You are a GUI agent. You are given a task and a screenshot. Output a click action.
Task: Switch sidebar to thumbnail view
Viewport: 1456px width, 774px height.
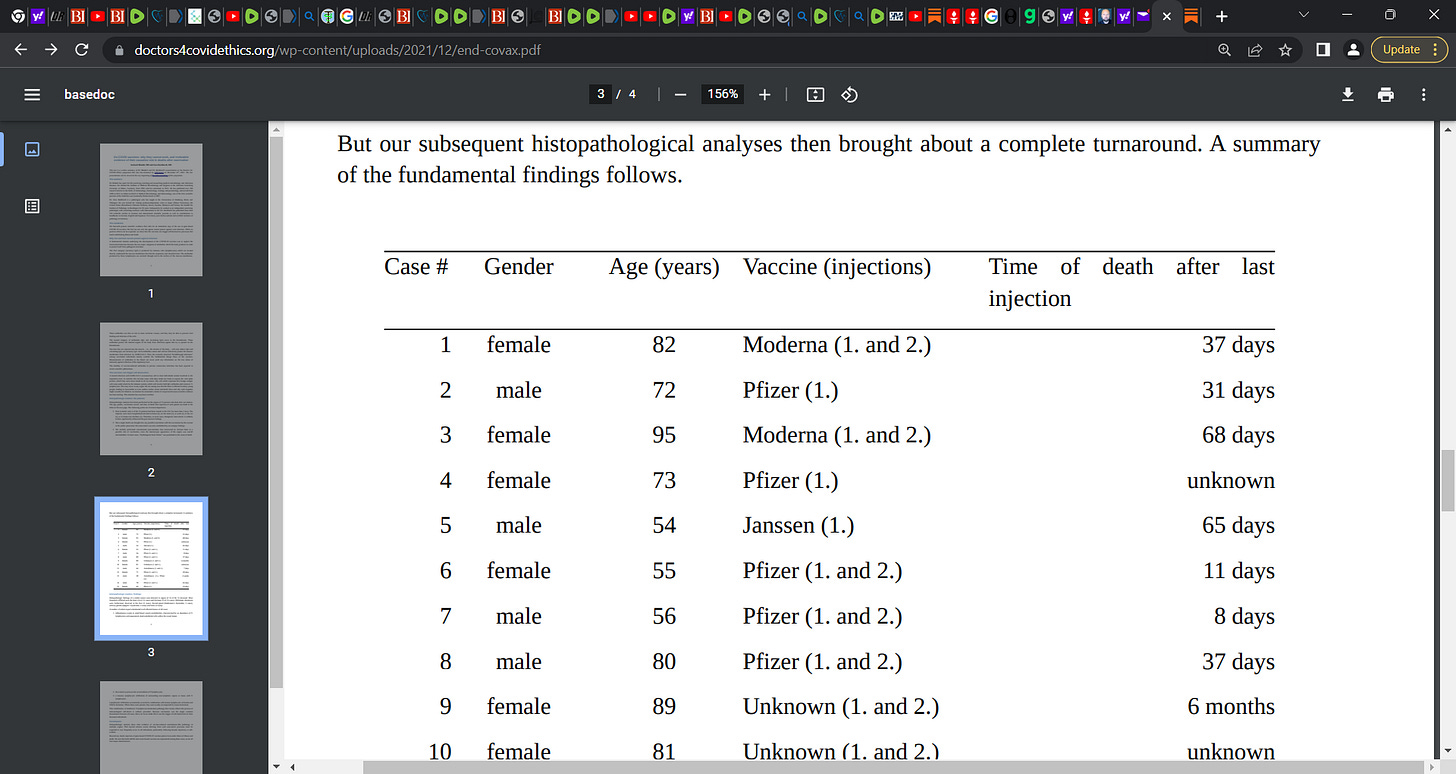(x=32, y=149)
